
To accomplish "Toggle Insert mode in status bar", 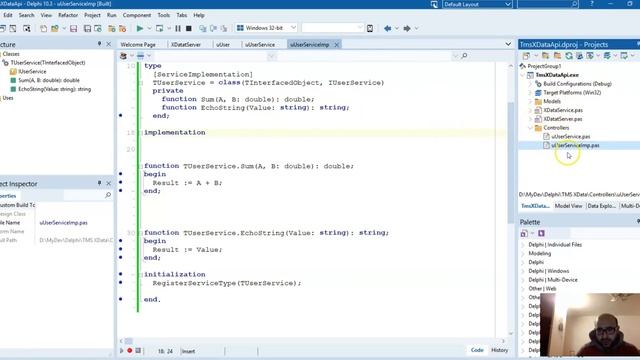I will 189,351.
